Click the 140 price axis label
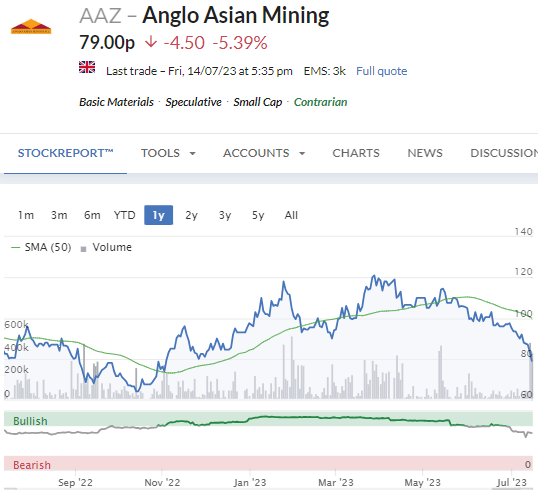This screenshot has width=538, height=490. [523, 232]
